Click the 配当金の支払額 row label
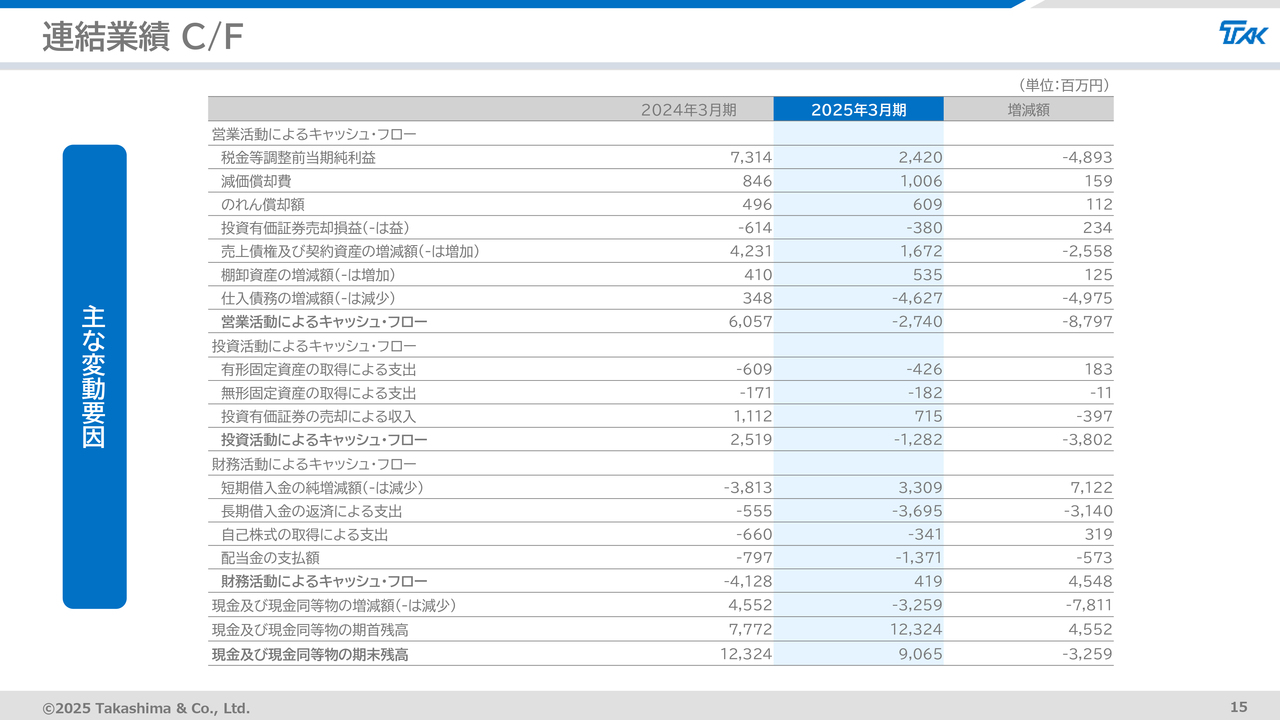 270,558
